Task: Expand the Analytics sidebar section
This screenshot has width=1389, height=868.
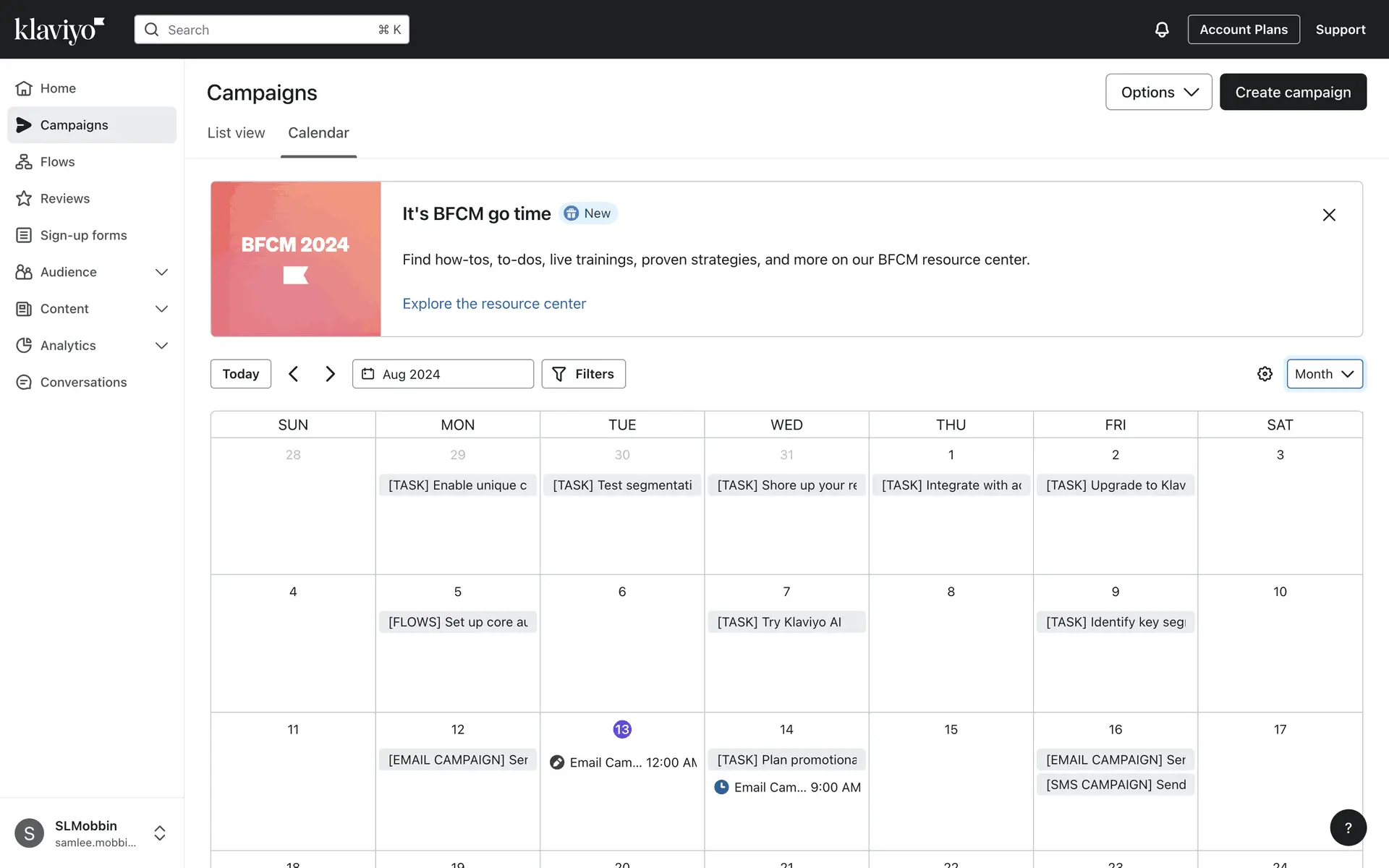Action: [161, 346]
